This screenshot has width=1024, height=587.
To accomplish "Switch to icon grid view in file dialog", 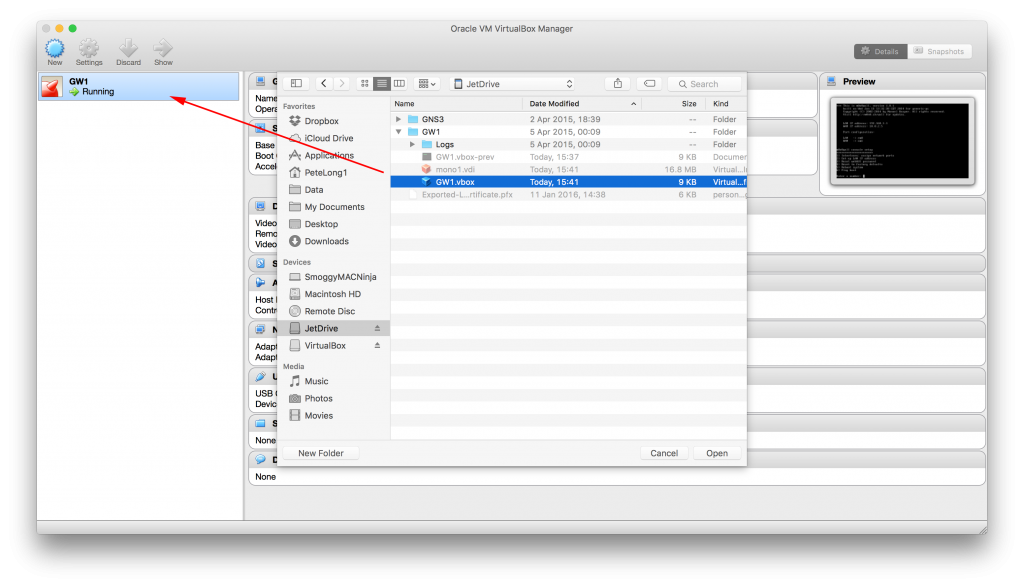I will [364, 83].
